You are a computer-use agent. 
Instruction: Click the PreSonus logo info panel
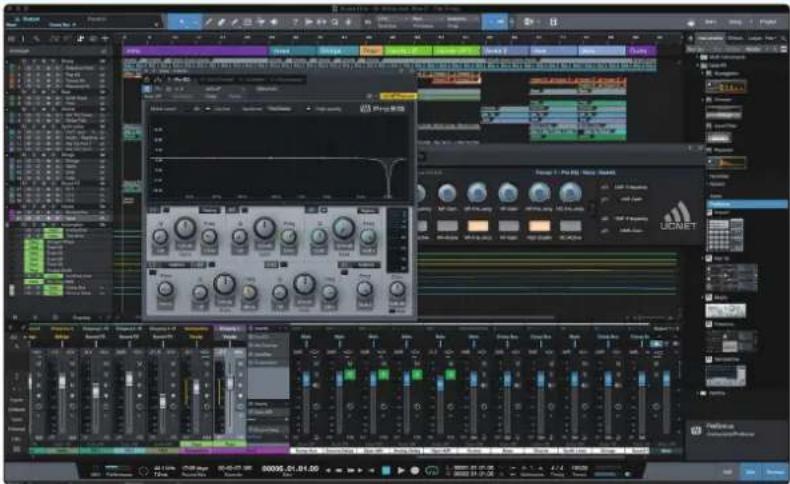(x=738, y=431)
